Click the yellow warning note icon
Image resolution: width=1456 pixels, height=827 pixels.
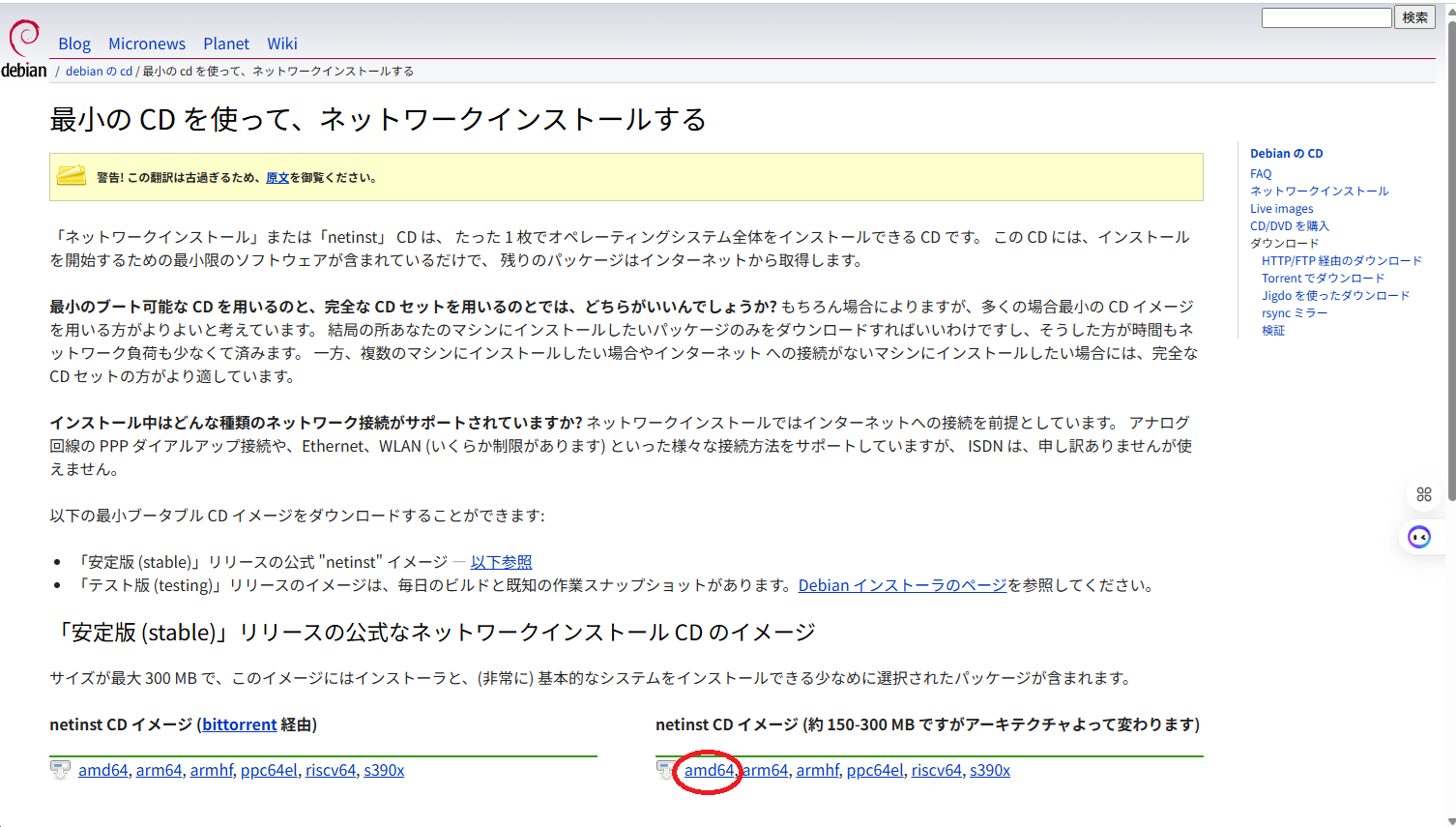click(72, 176)
